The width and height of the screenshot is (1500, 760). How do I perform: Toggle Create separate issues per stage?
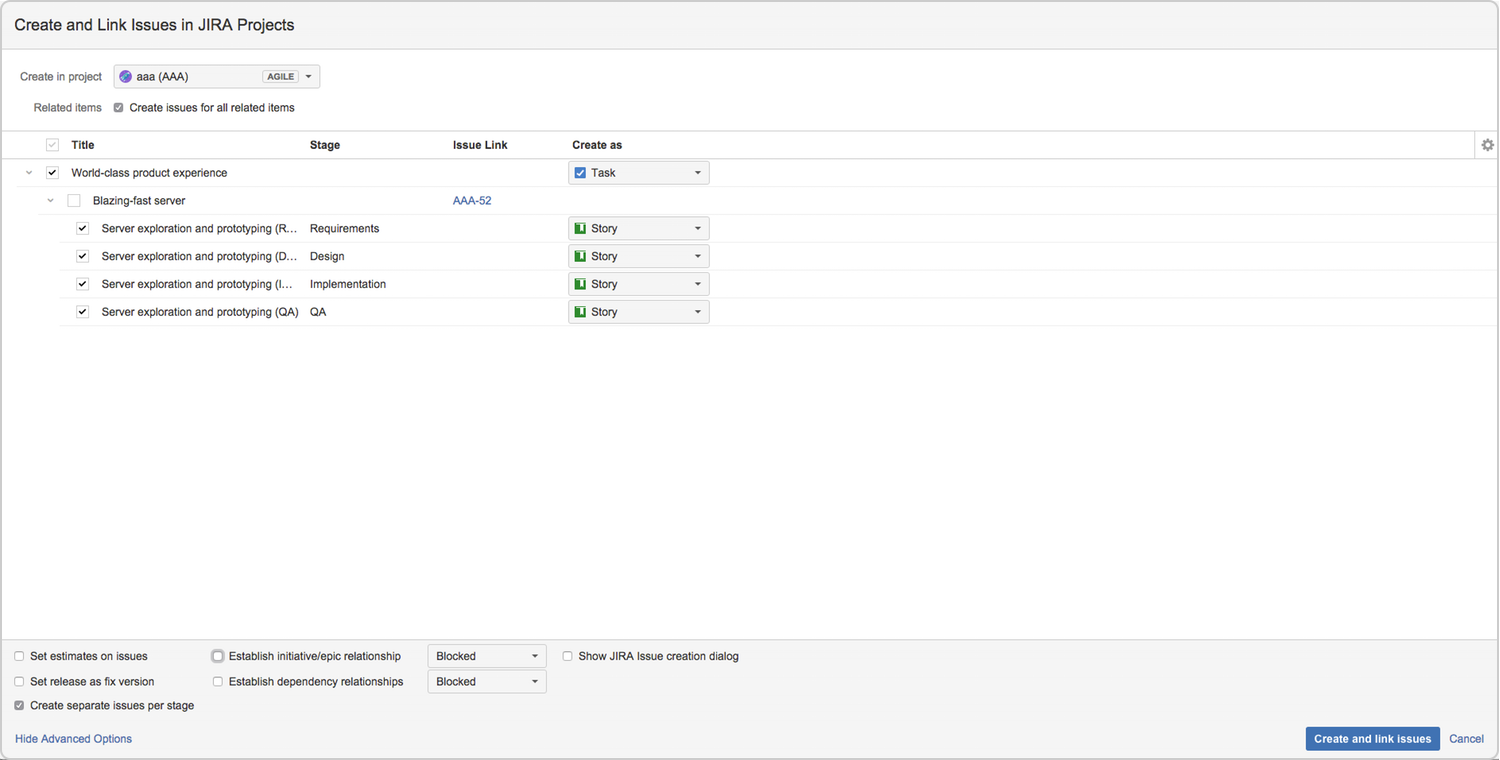(20, 706)
